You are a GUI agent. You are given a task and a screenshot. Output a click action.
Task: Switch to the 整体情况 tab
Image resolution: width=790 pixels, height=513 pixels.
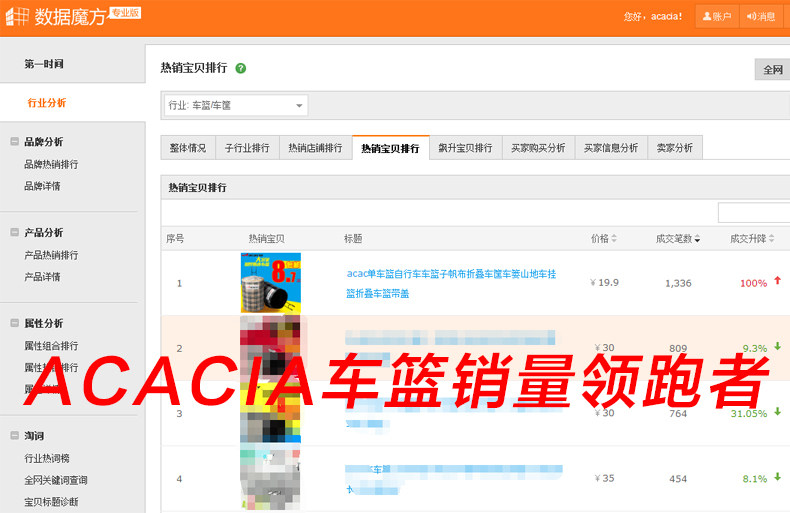[188, 148]
